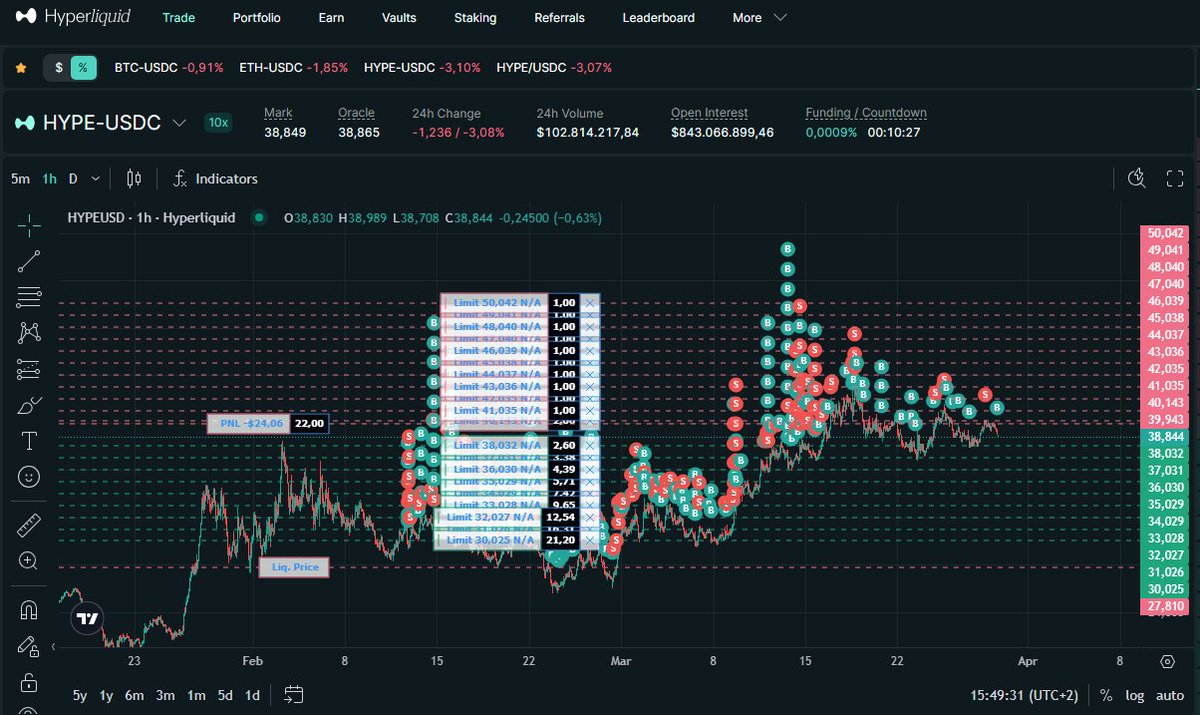Activate the zoom-in magnifier tool
1200x715 pixels.
pyautogui.click(x=29, y=561)
